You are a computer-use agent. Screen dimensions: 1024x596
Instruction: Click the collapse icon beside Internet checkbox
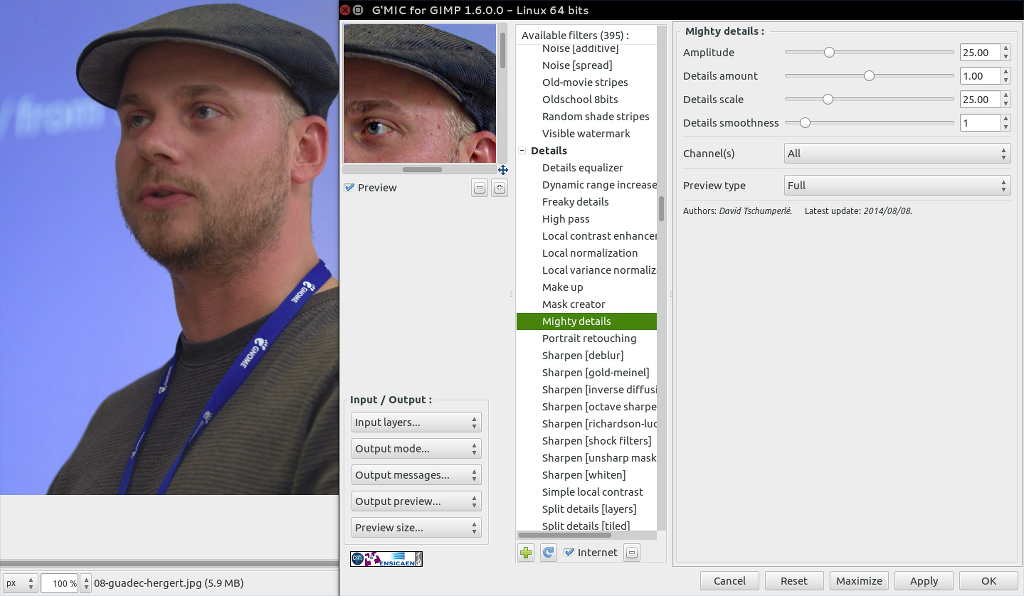click(631, 552)
